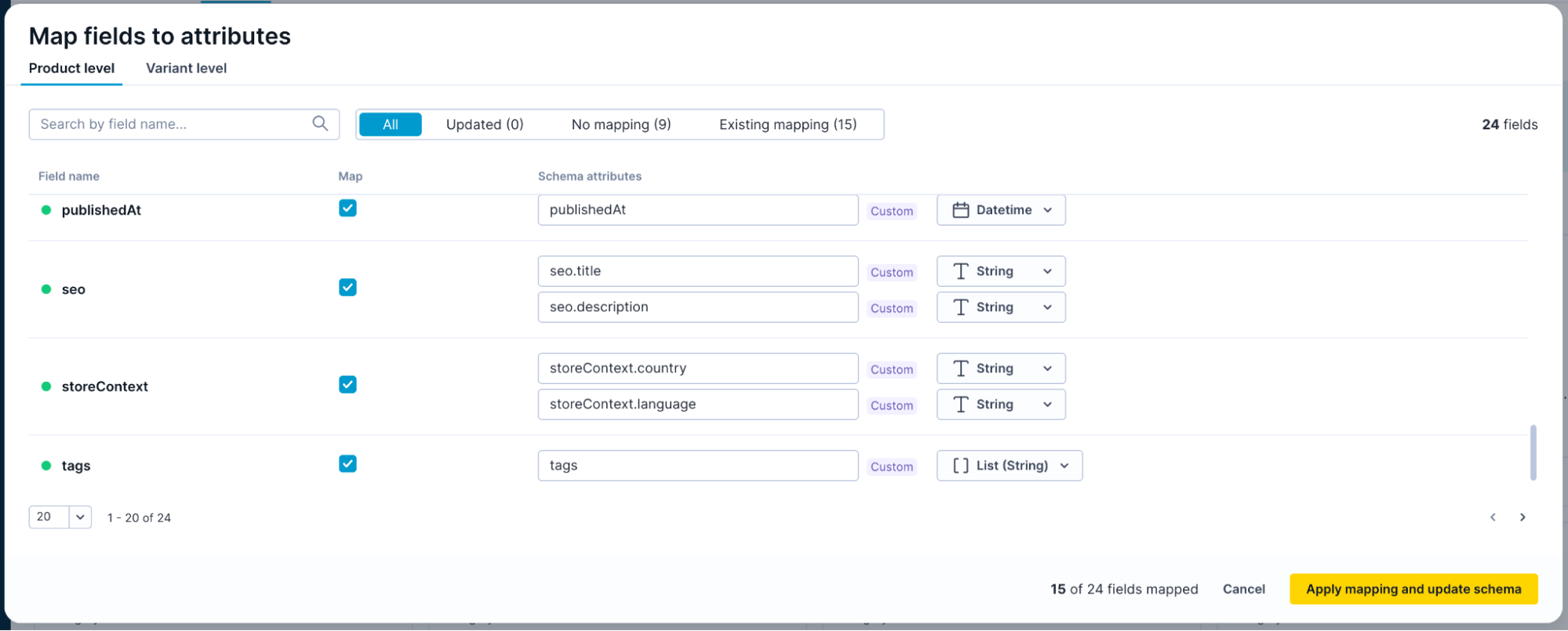The image size is (1568, 631).
Task: Select the No mapping (9) filter
Action: click(x=620, y=125)
